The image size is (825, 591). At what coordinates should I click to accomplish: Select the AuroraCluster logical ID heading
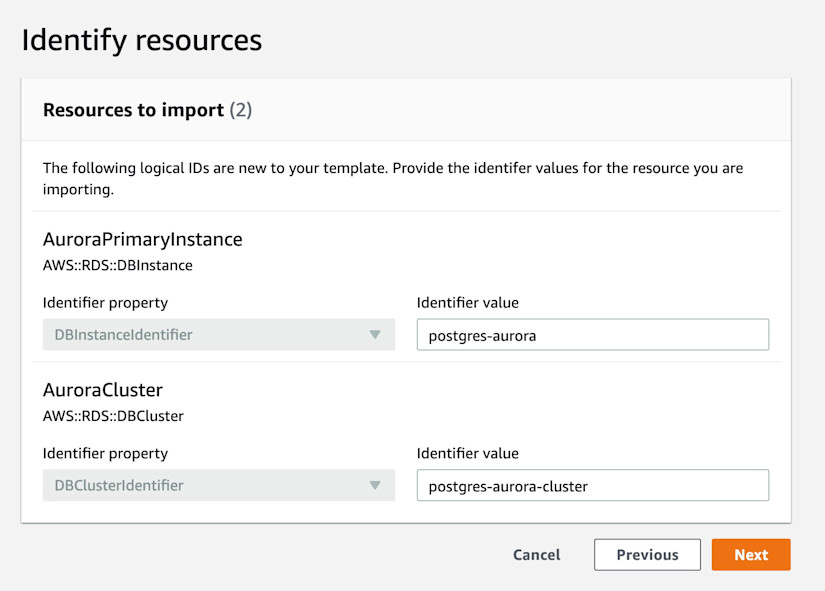pyautogui.click(x=103, y=390)
